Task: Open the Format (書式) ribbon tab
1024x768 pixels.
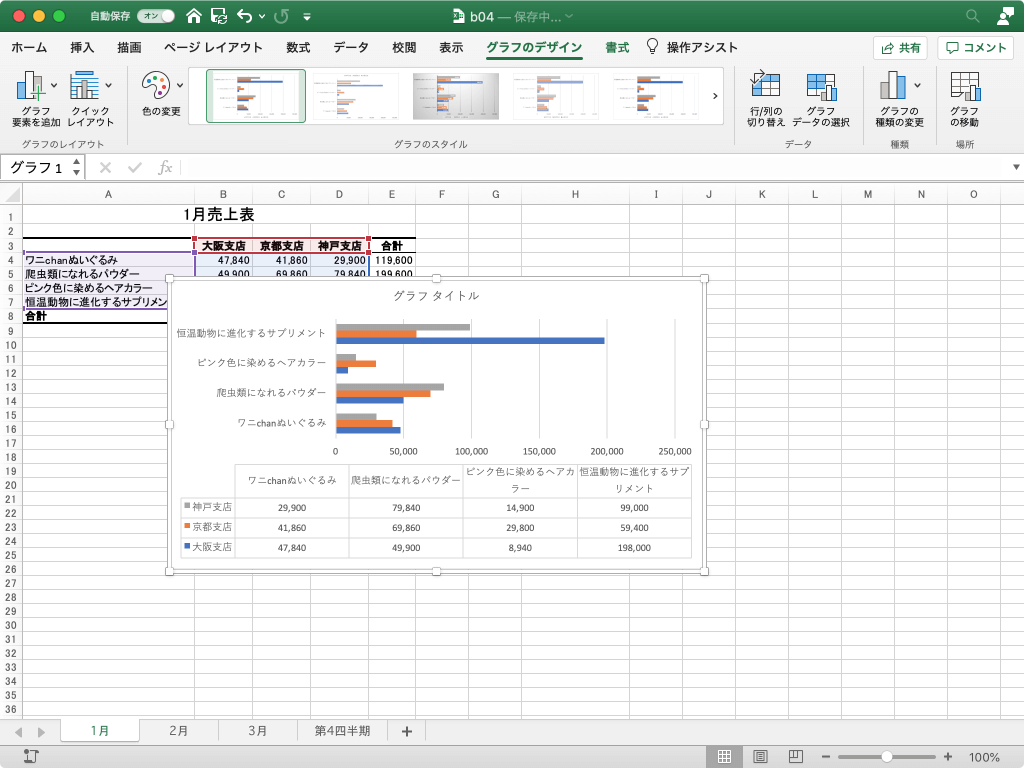Action: click(617, 47)
